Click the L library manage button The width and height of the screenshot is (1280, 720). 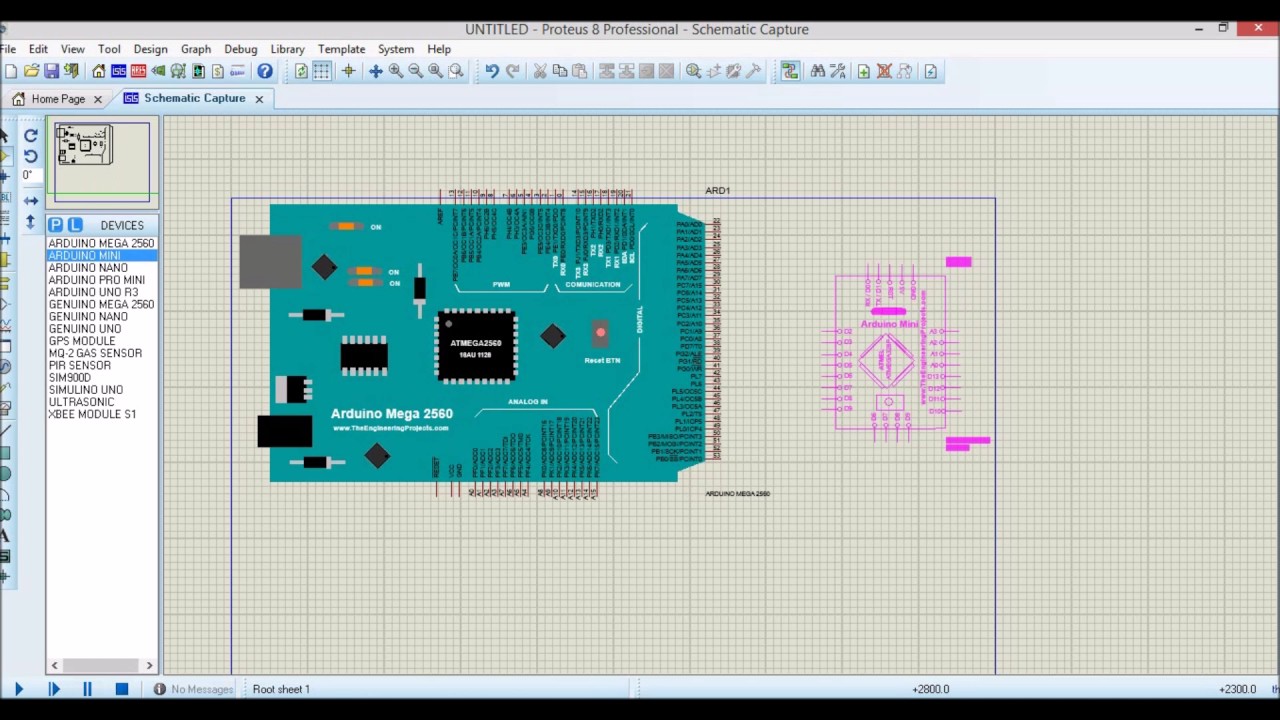[75, 225]
